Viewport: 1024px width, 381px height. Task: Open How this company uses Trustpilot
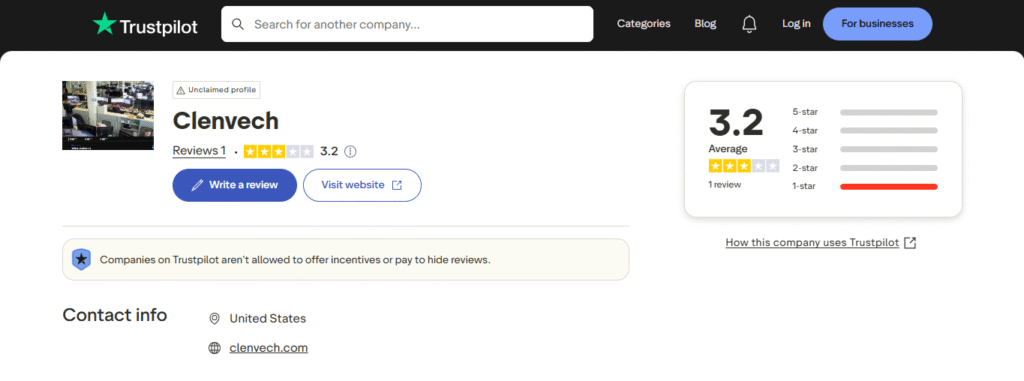click(x=812, y=242)
